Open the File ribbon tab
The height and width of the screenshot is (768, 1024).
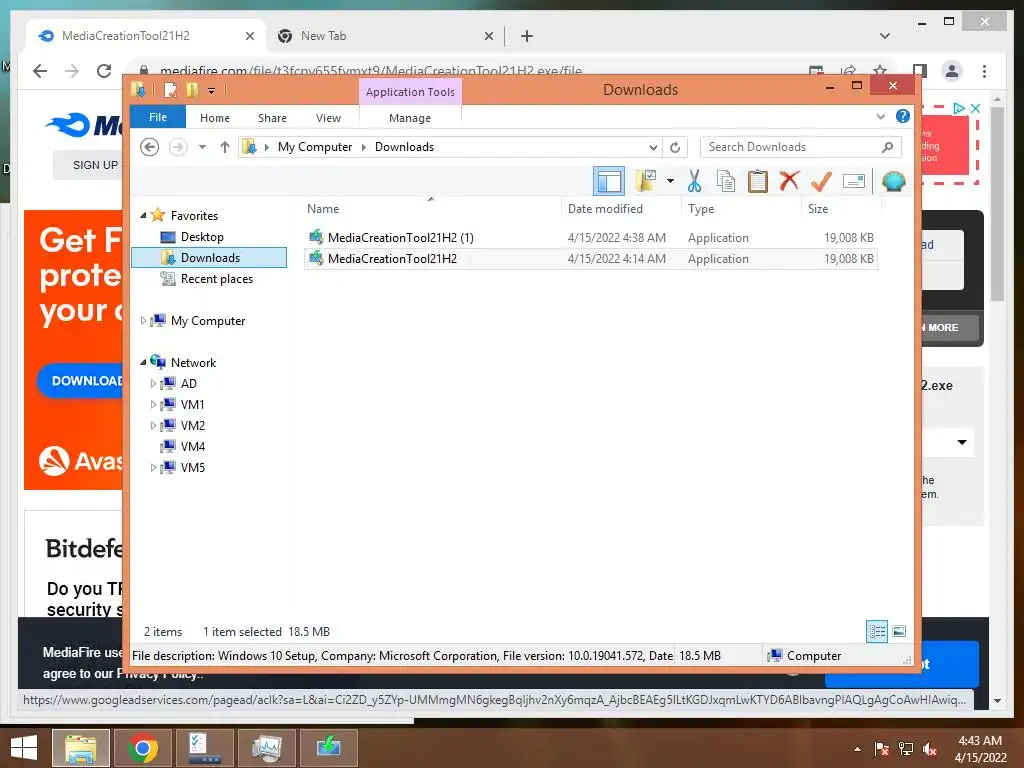pyautogui.click(x=158, y=117)
